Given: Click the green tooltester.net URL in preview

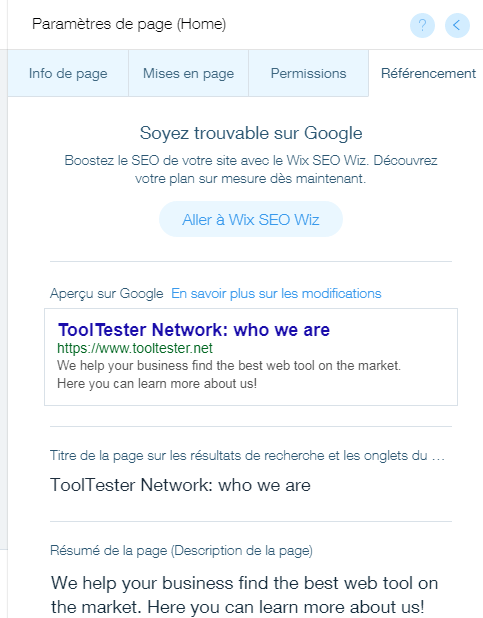Looking at the screenshot, I should 135,348.
